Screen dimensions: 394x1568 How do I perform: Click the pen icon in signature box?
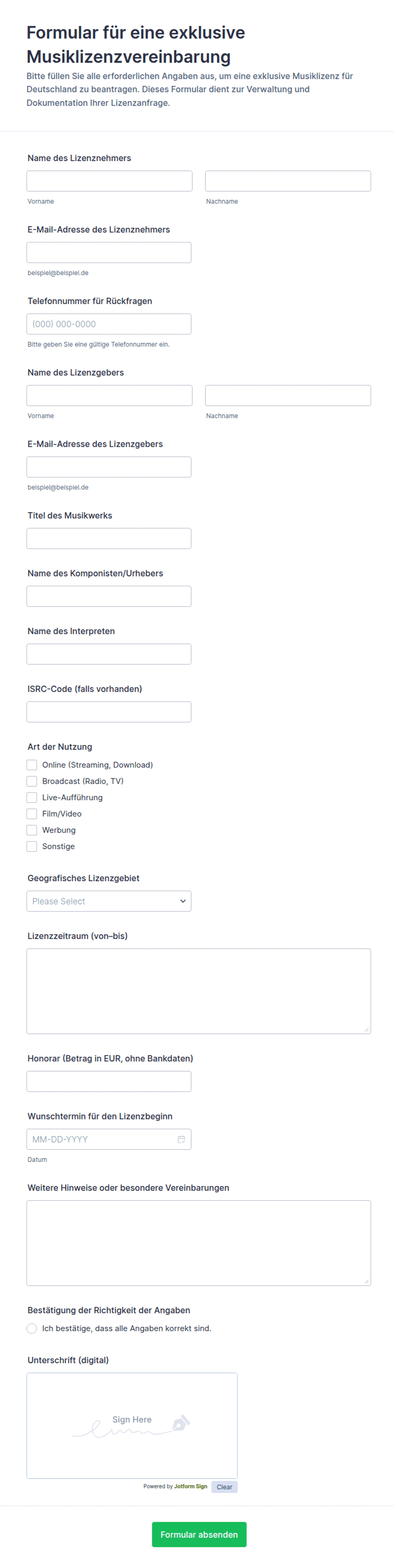click(x=181, y=1423)
